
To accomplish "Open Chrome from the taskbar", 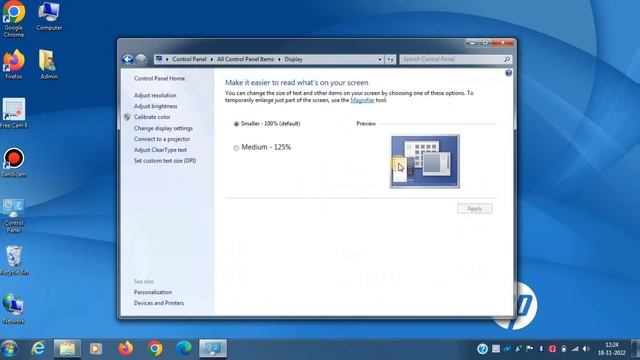I will (155, 349).
